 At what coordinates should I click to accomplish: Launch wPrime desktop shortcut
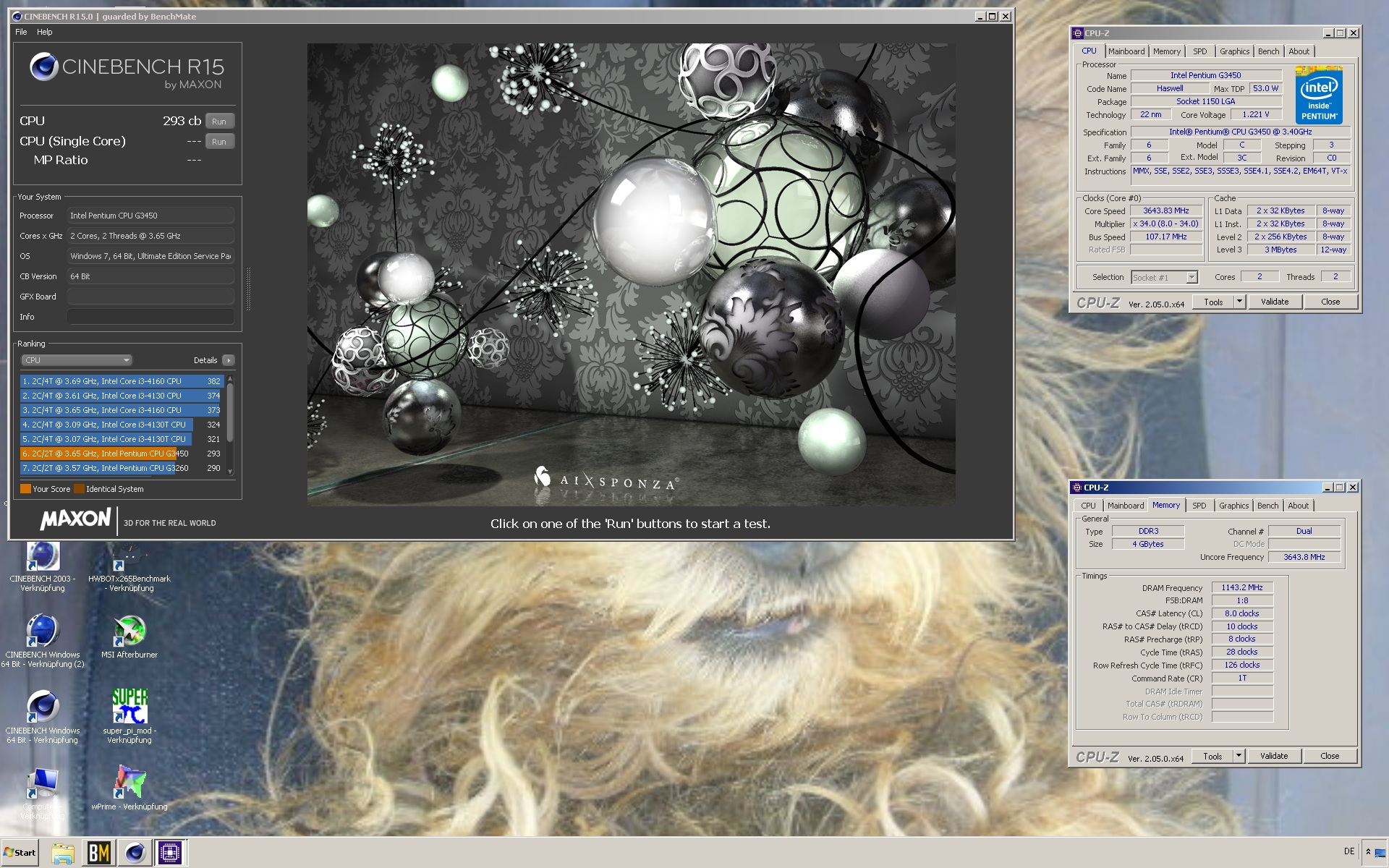pos(129,788)
